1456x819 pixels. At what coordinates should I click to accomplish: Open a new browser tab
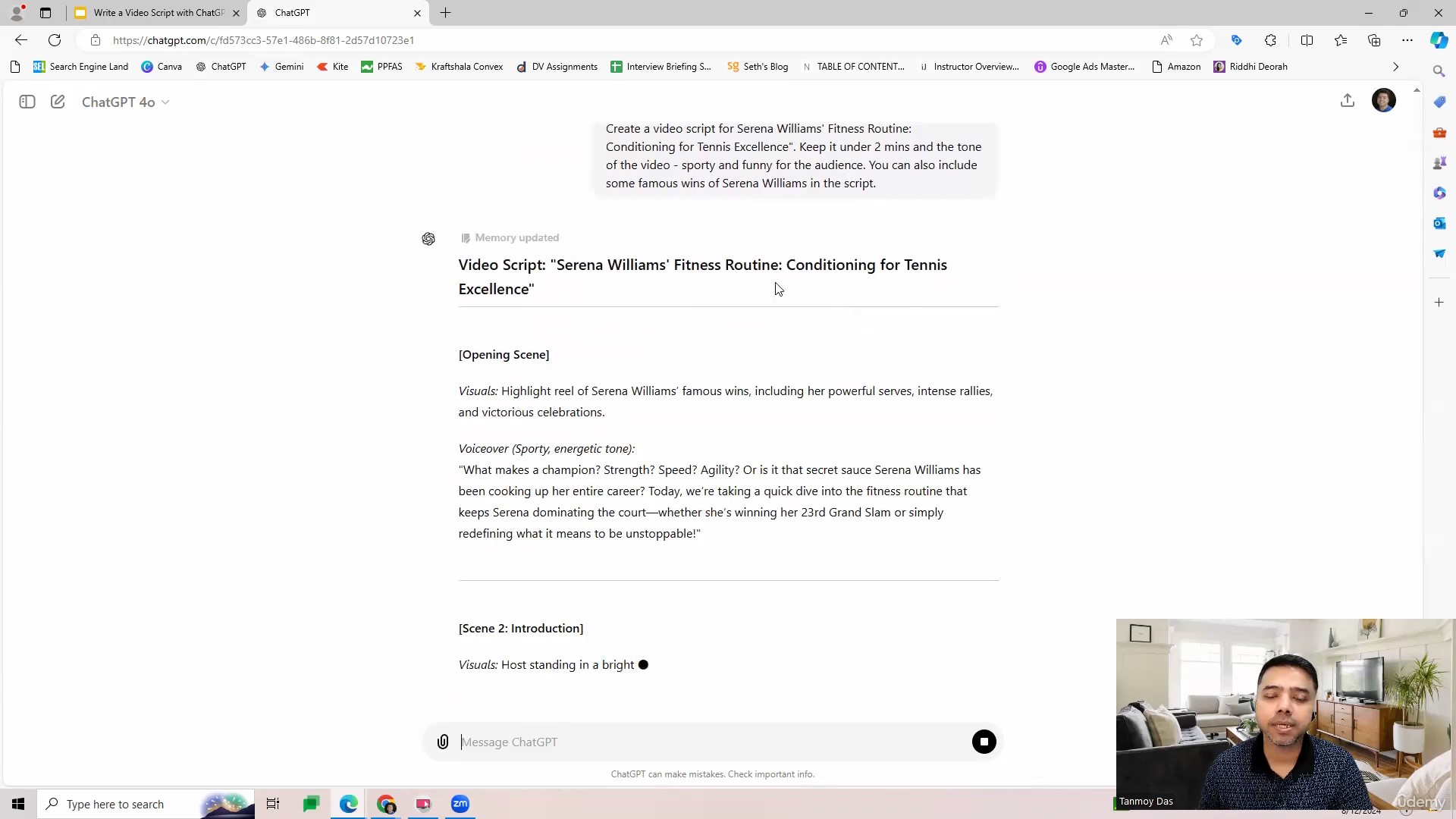tap(445, 13)
